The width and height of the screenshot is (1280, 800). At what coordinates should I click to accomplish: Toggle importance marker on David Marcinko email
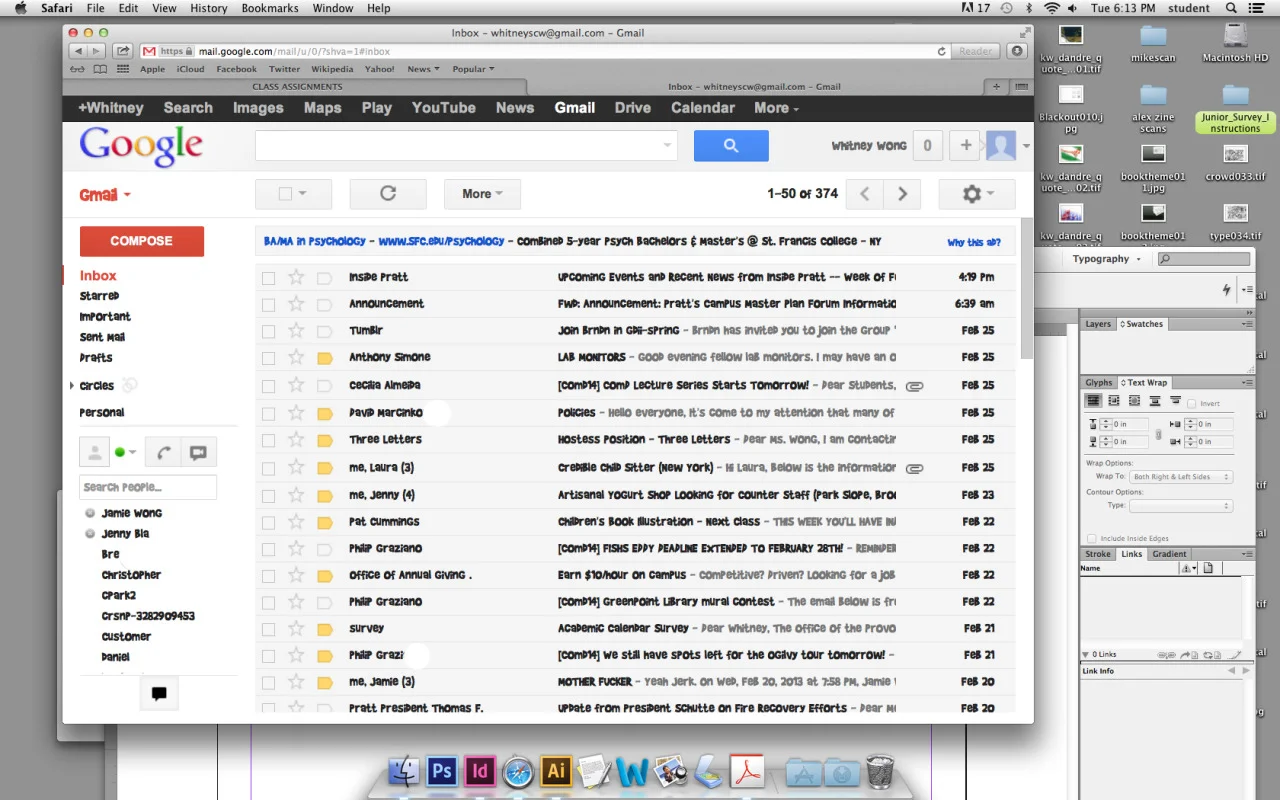pyautogui.click(x=324, y=413)
